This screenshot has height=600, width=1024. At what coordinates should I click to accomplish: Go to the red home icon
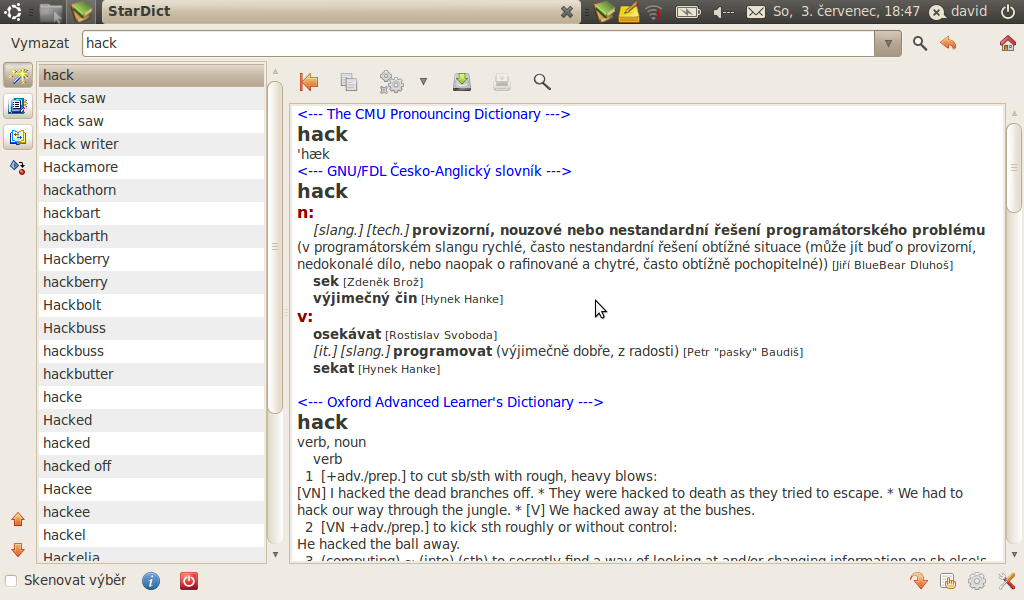1008,43
